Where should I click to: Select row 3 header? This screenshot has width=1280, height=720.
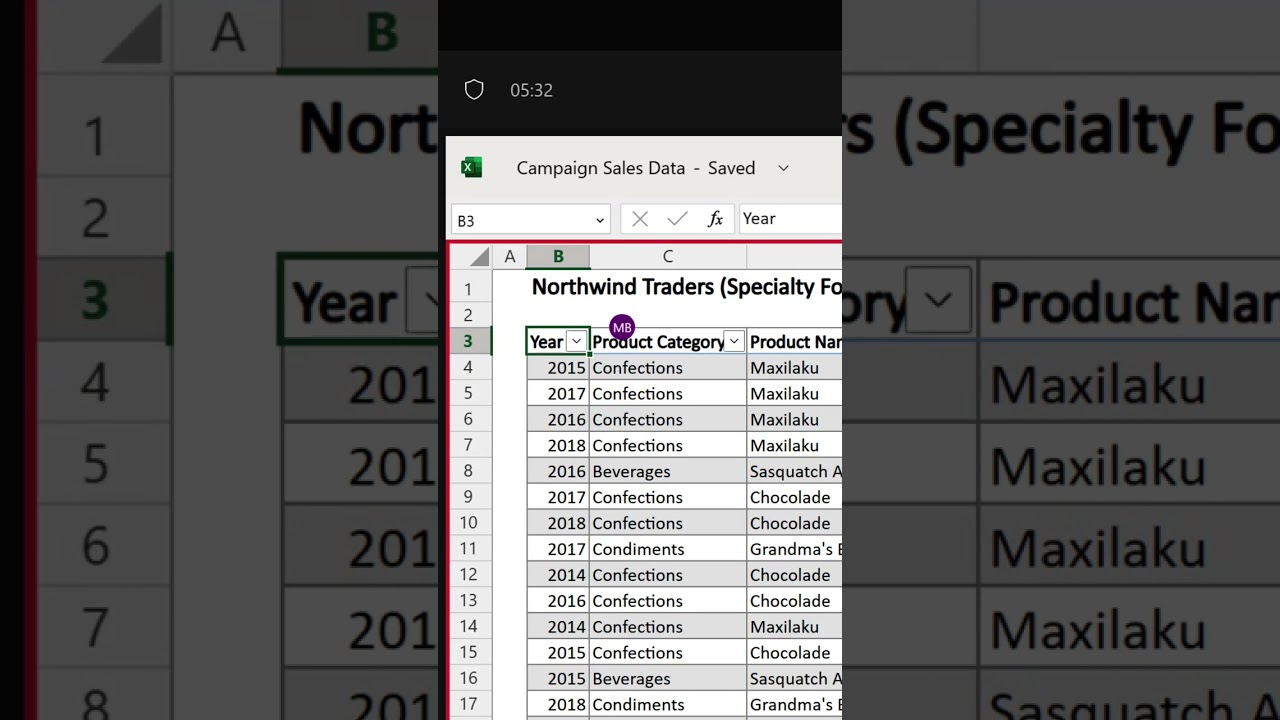468,341
